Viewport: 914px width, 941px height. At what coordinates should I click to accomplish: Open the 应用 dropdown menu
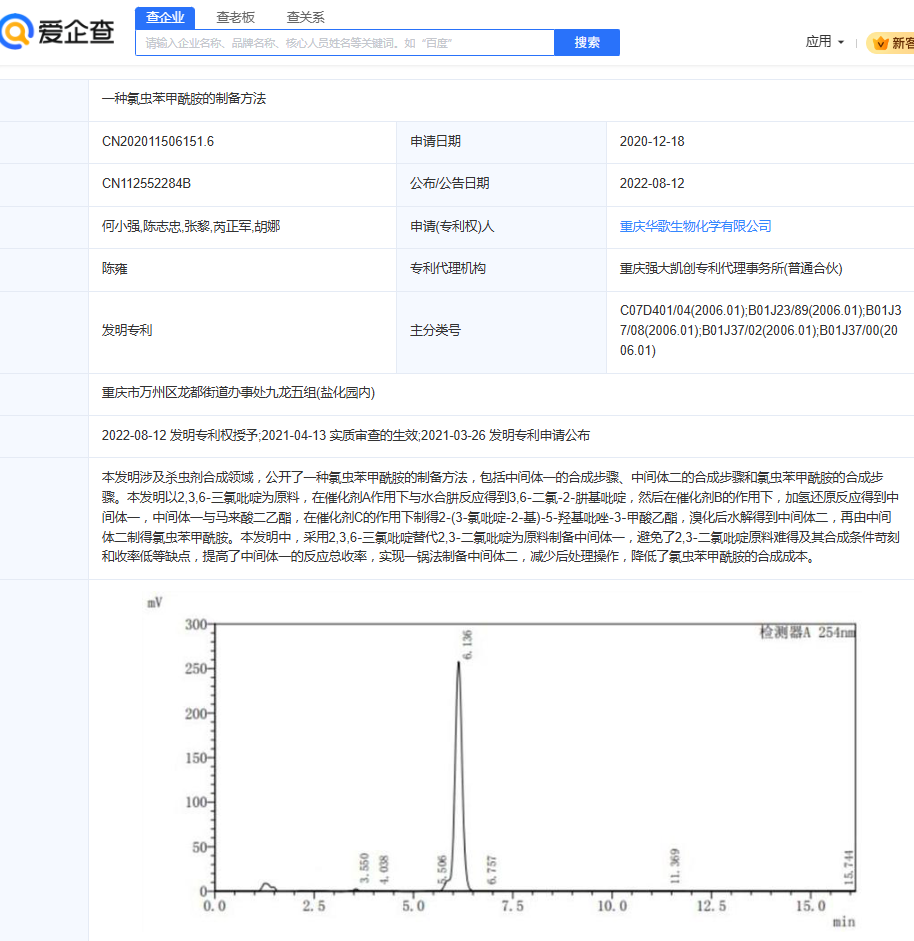click(825, 42)
